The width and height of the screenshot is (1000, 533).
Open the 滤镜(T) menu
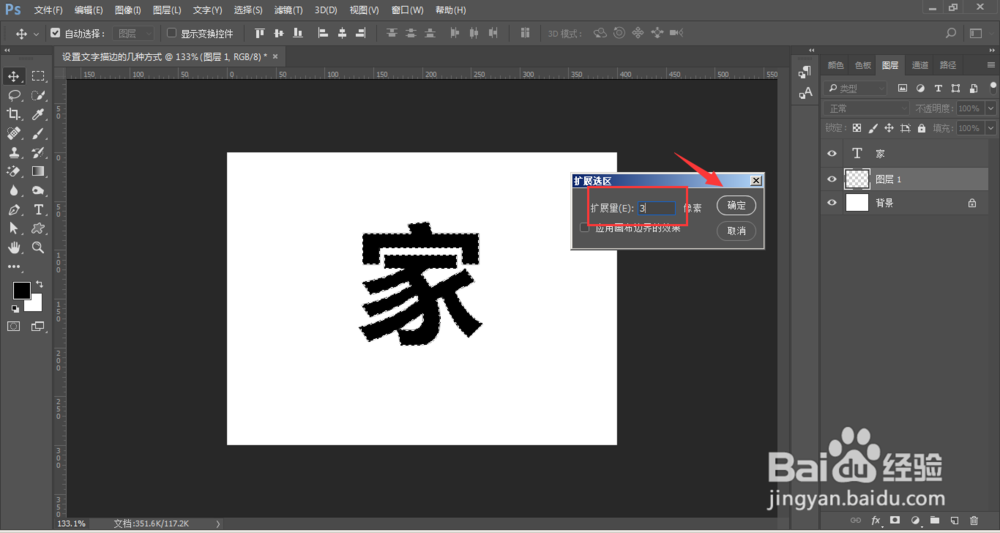tap(288, 10)
